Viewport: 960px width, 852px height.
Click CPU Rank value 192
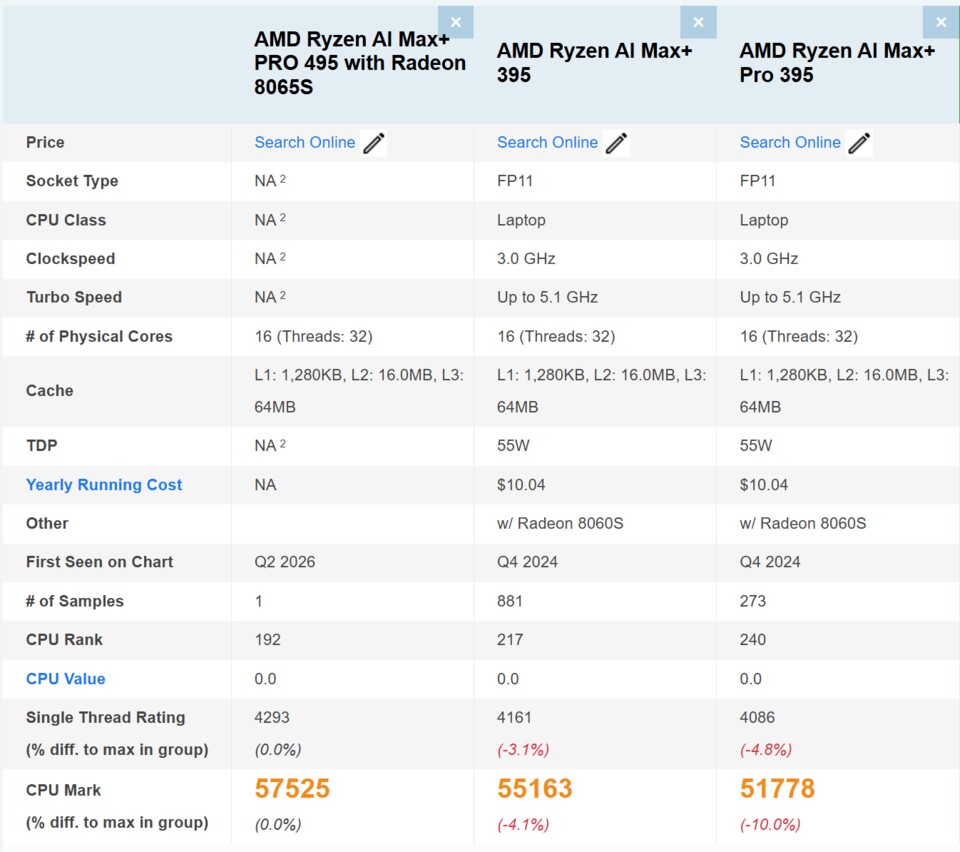tap(268, 640)
